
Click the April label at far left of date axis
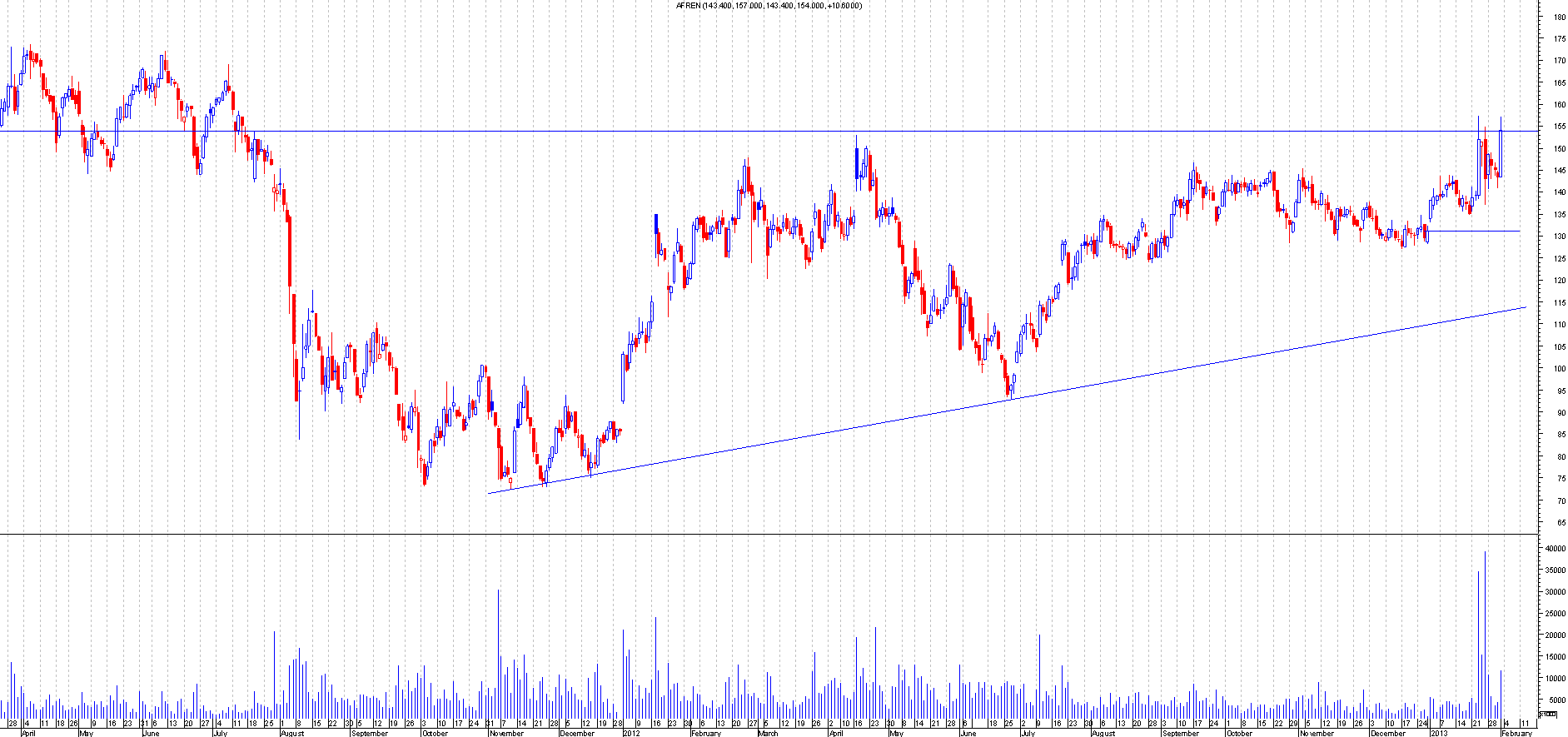pyautogui.click(x=27, y=733)
